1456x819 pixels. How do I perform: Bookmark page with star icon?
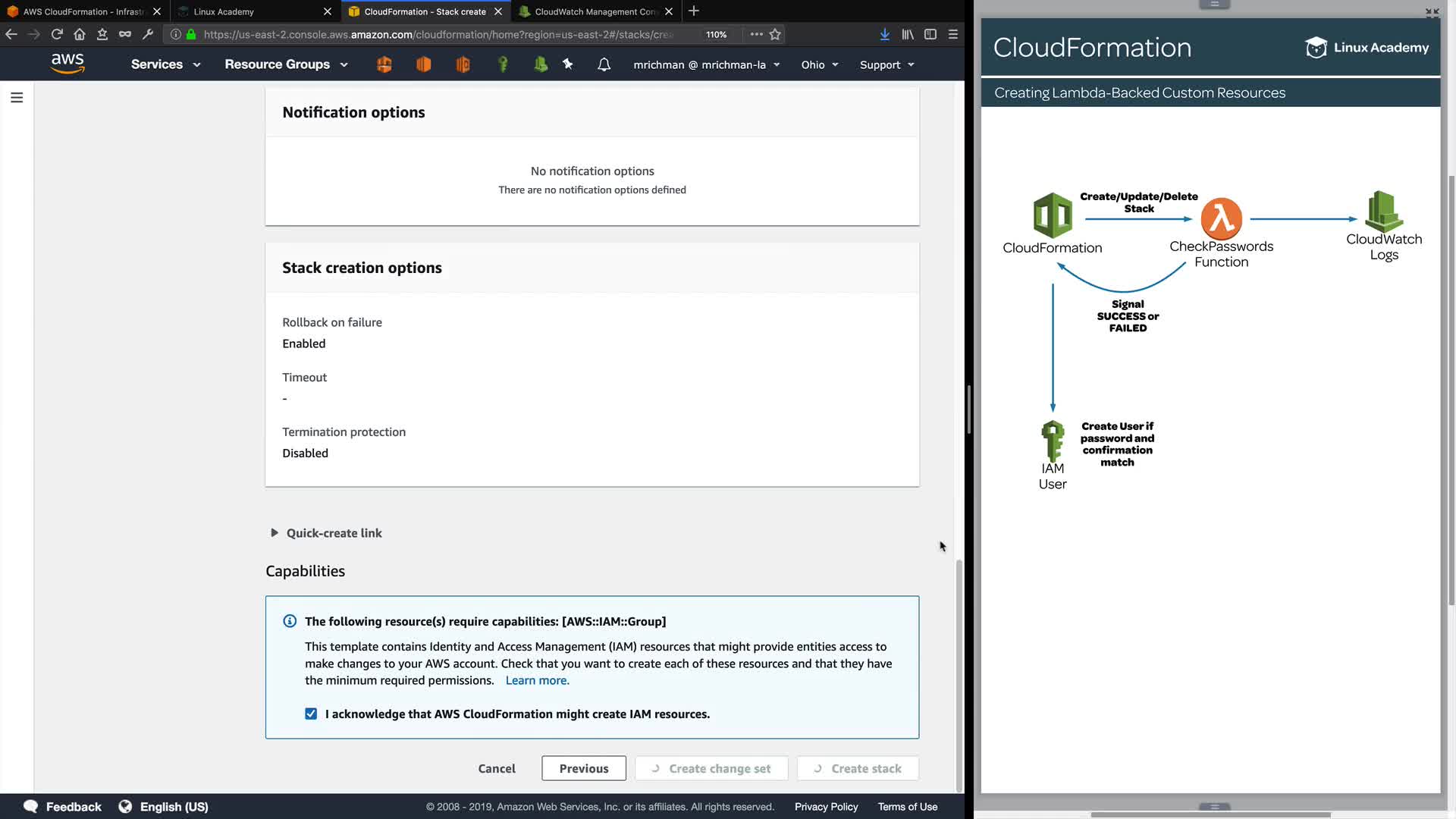[x=775, y=34]
